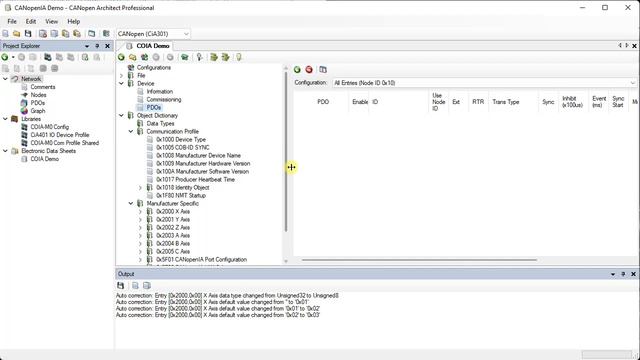
Task: Collapse the Libraries tree node
Action: click(x=5, y=119)
